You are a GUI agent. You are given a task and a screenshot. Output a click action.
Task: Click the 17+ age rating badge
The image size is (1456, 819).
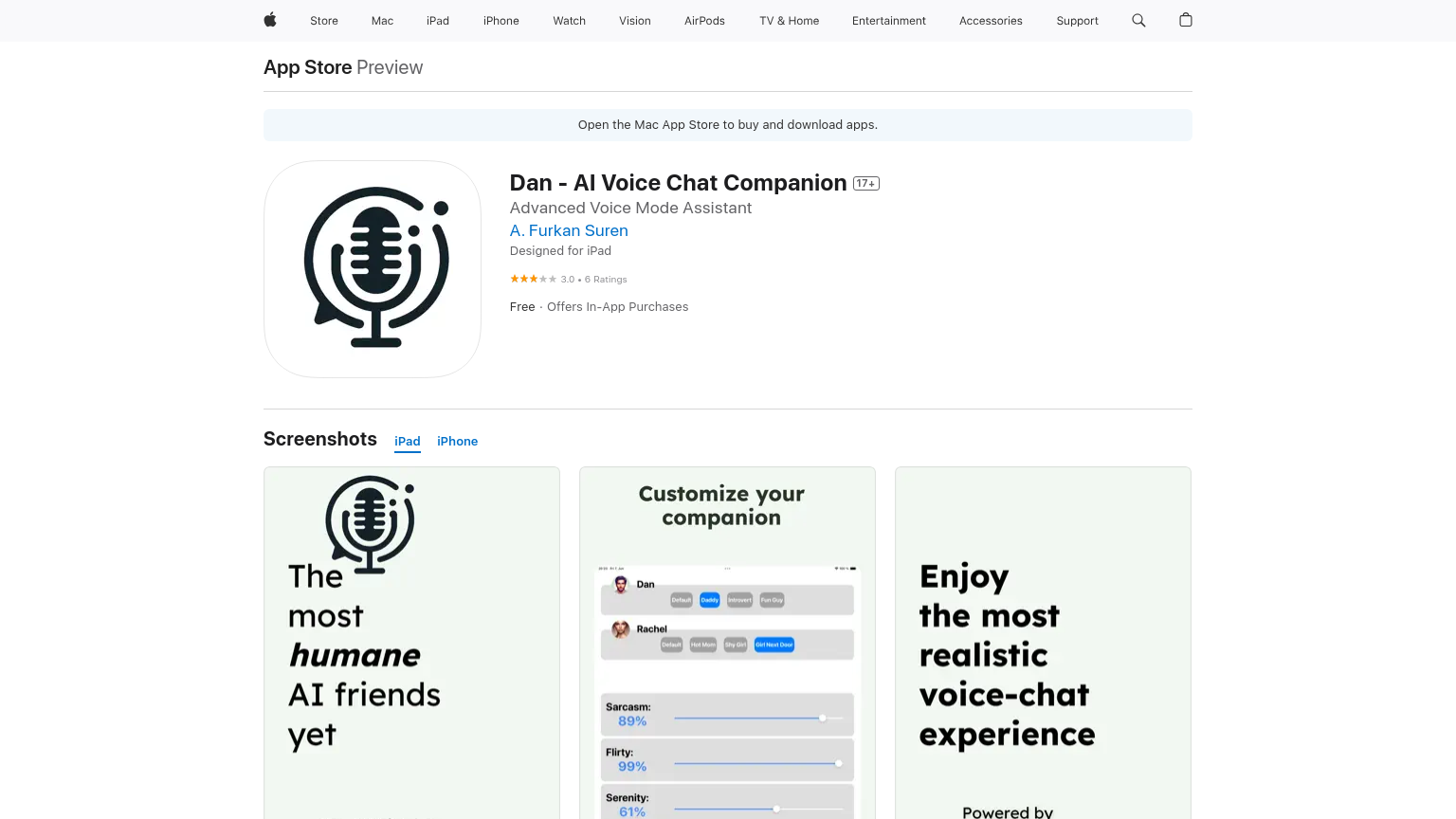click(x=865, y=184)
